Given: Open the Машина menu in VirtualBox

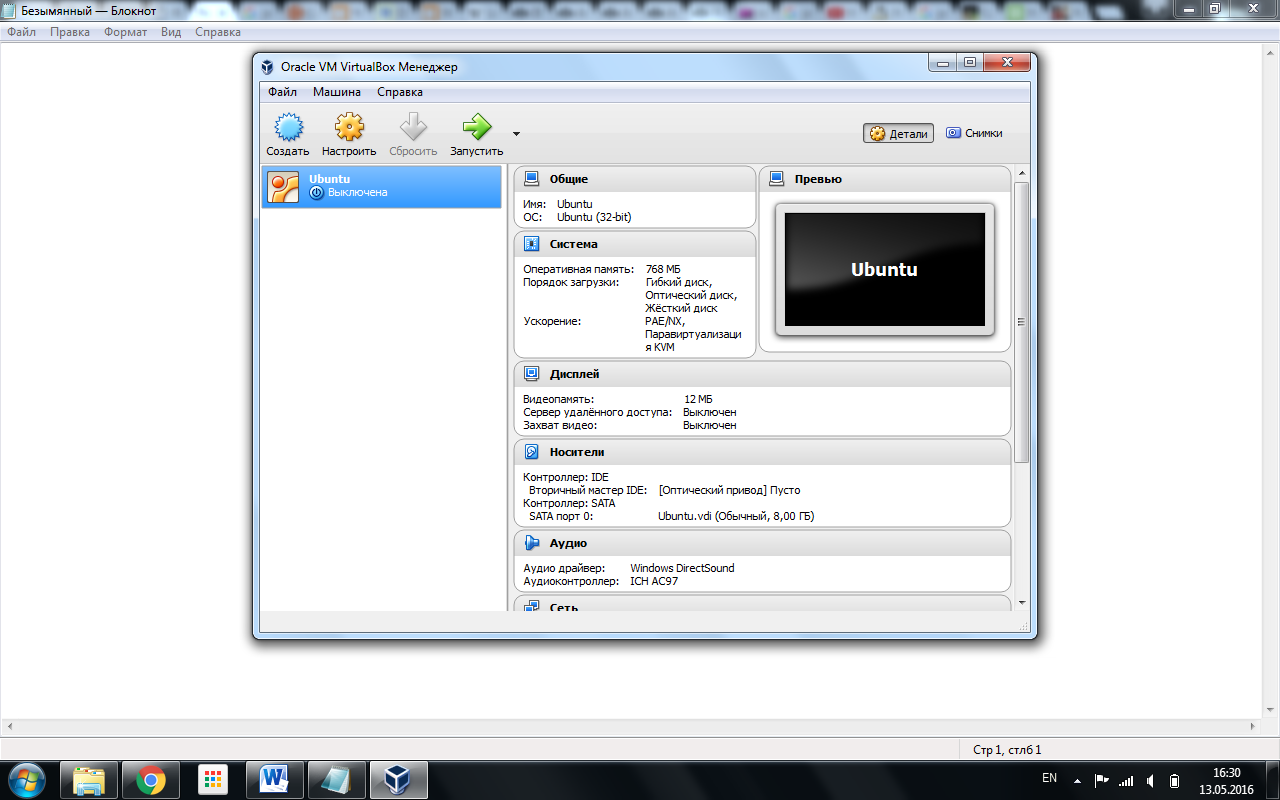Looking at the screenshot, I should (337, 92).
